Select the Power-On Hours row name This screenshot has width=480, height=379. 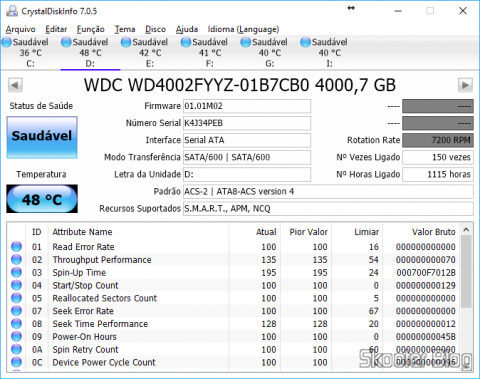84,337
